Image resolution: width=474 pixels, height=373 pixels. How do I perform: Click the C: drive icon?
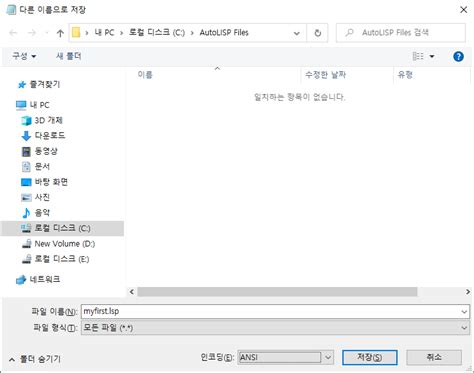[26, 228]
